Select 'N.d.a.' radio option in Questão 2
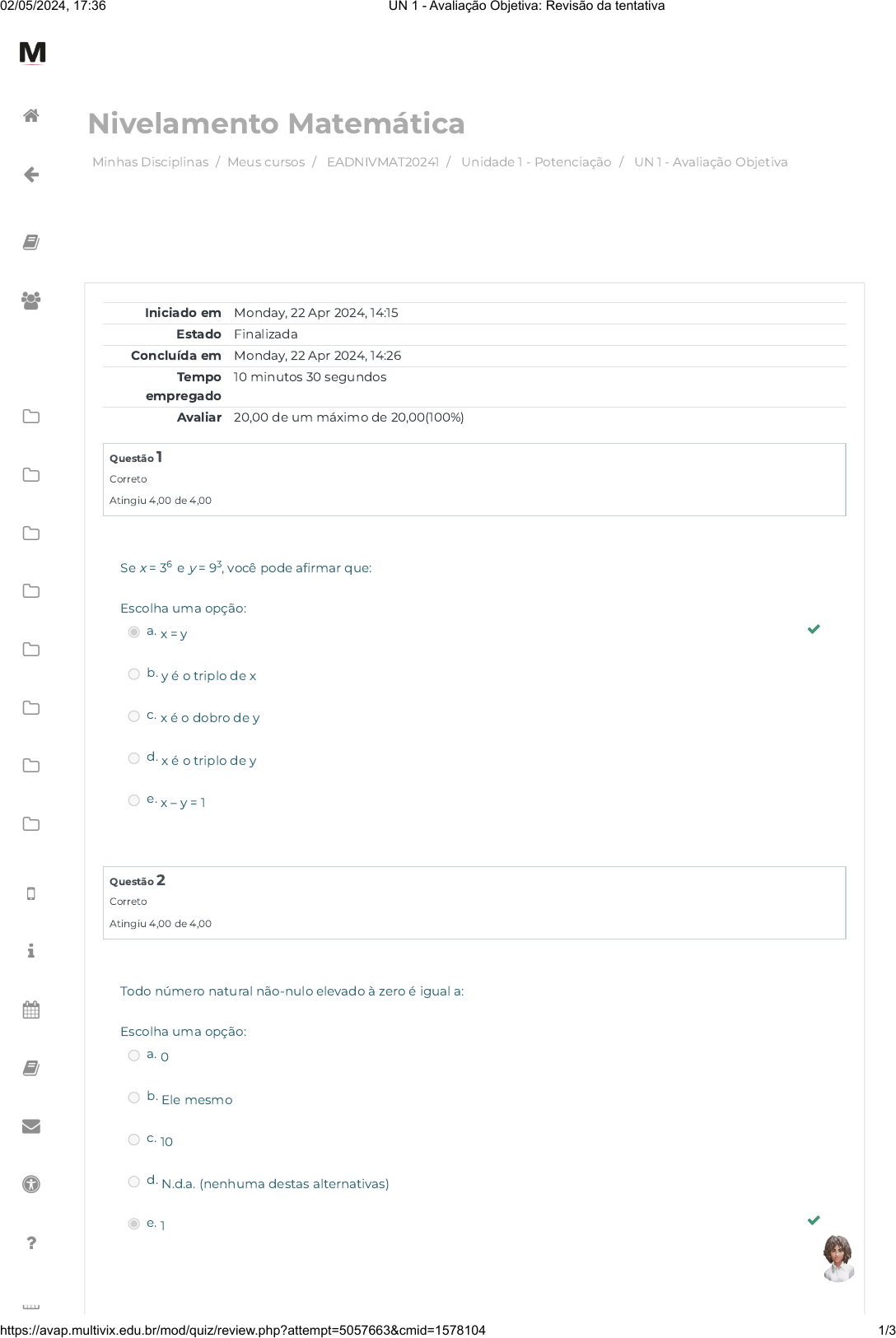The width and height of the screenshot is (896, 1338). [x=134, y=1182]
